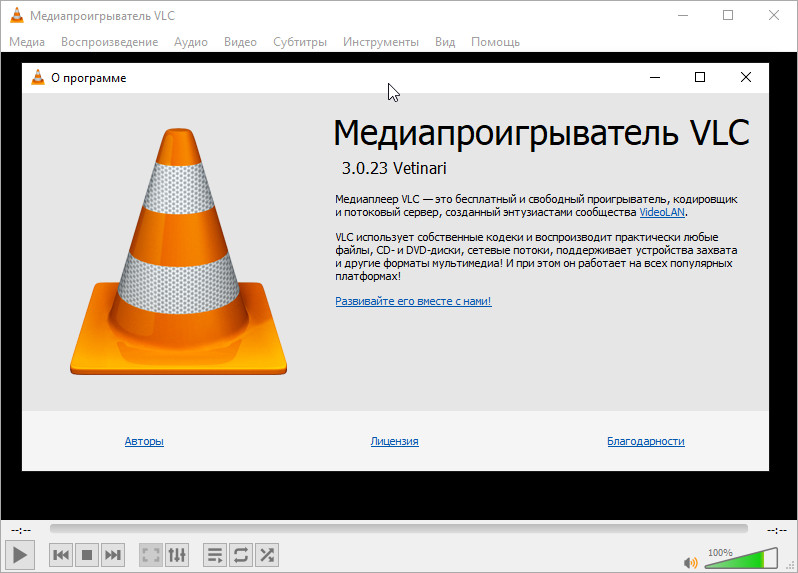The height and width of the screenshot is (573, 798).
Task: Click the Previous track button
Action: (x=61, y=554)
